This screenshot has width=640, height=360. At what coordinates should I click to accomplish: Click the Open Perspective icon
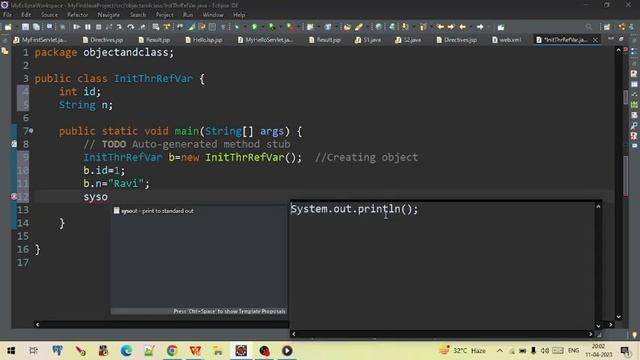point(607,27)
